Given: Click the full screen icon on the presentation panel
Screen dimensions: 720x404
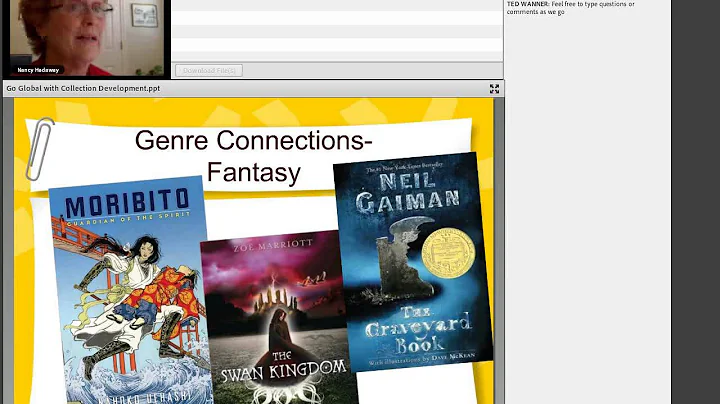Looking at the screenshot, I should coord(494,89).
